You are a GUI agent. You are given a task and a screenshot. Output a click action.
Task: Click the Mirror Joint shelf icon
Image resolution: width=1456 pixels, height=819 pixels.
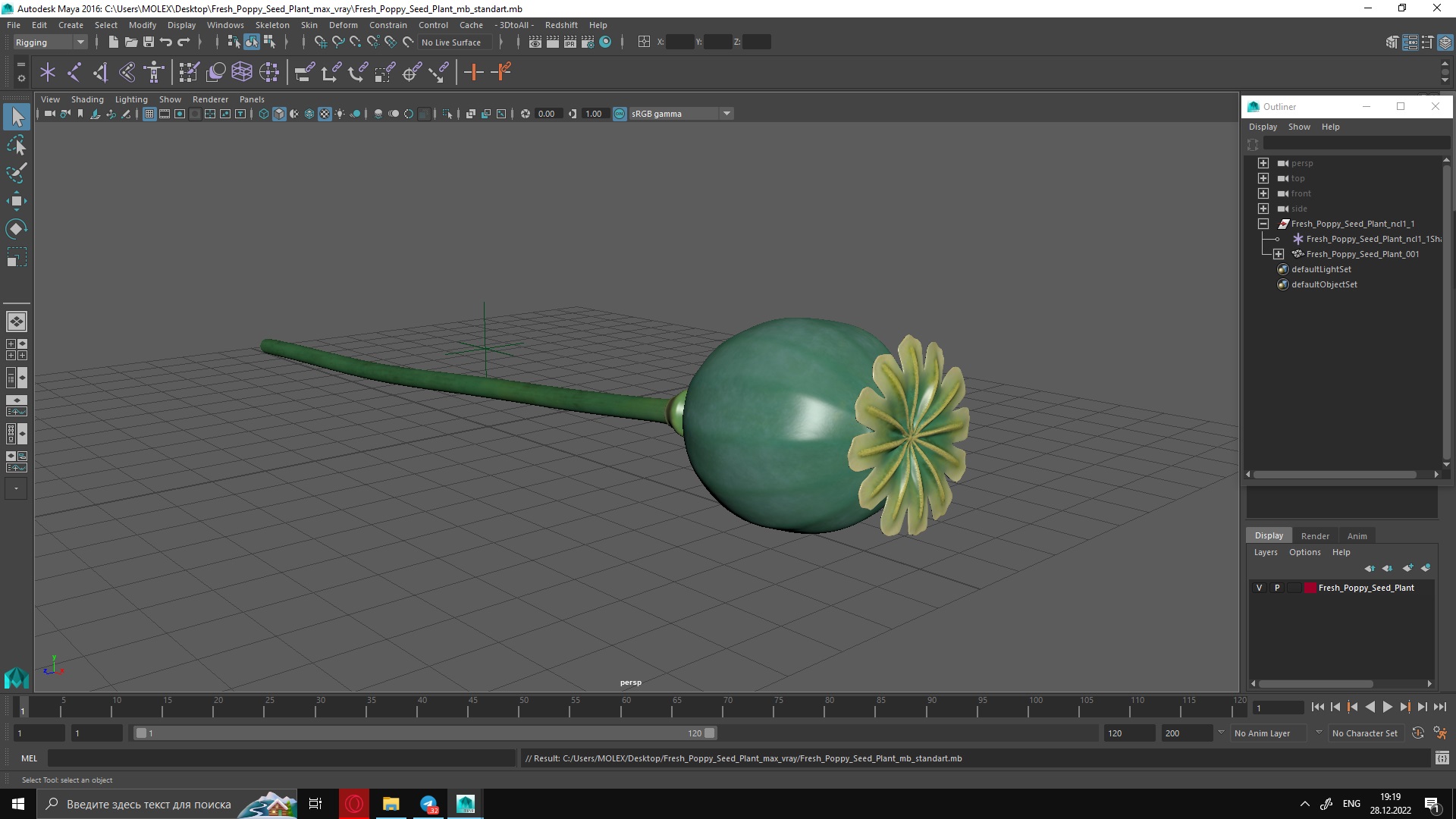(101, 73)
